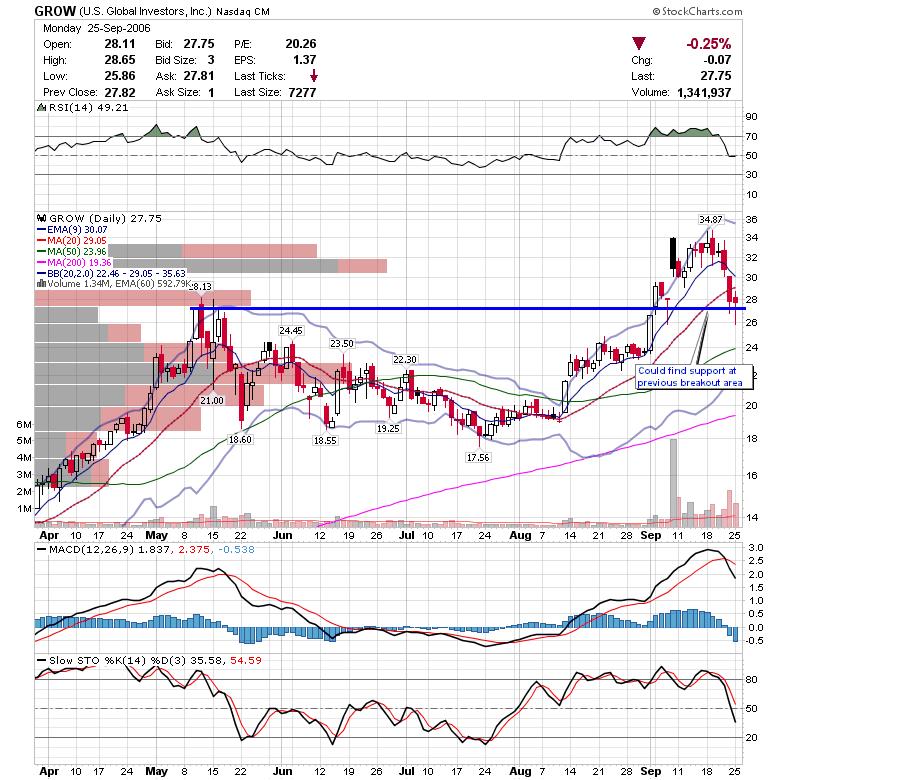Click the 18.55 low price label

click(x=325, y=440)
